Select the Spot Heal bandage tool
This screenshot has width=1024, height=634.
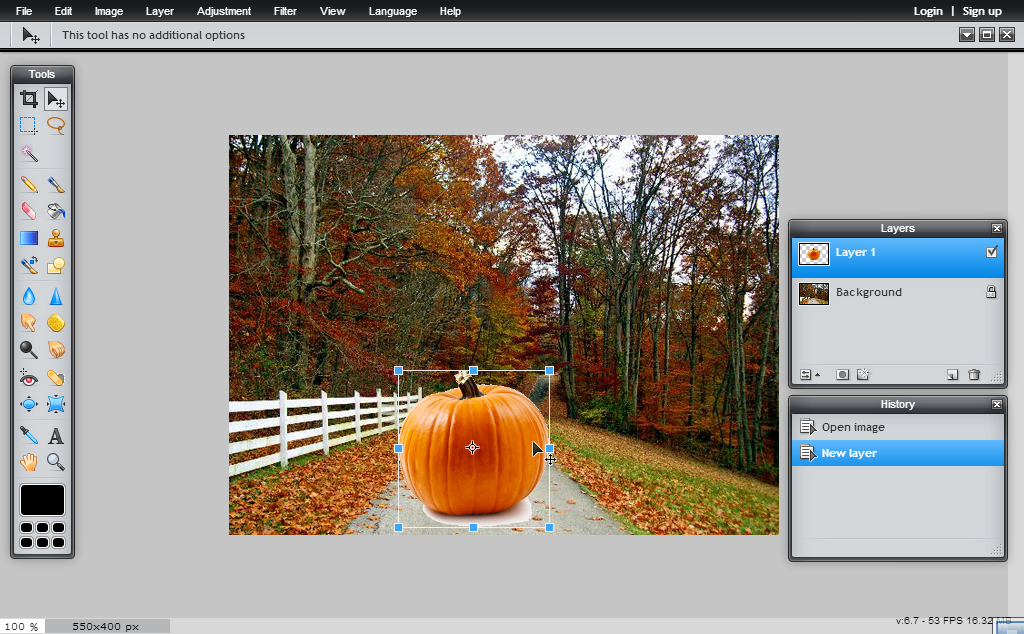coord(56,377)
